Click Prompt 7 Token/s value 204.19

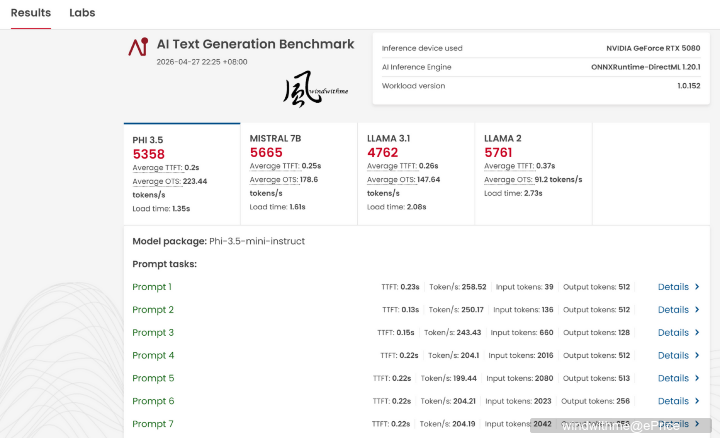click(x=463, y=424)
